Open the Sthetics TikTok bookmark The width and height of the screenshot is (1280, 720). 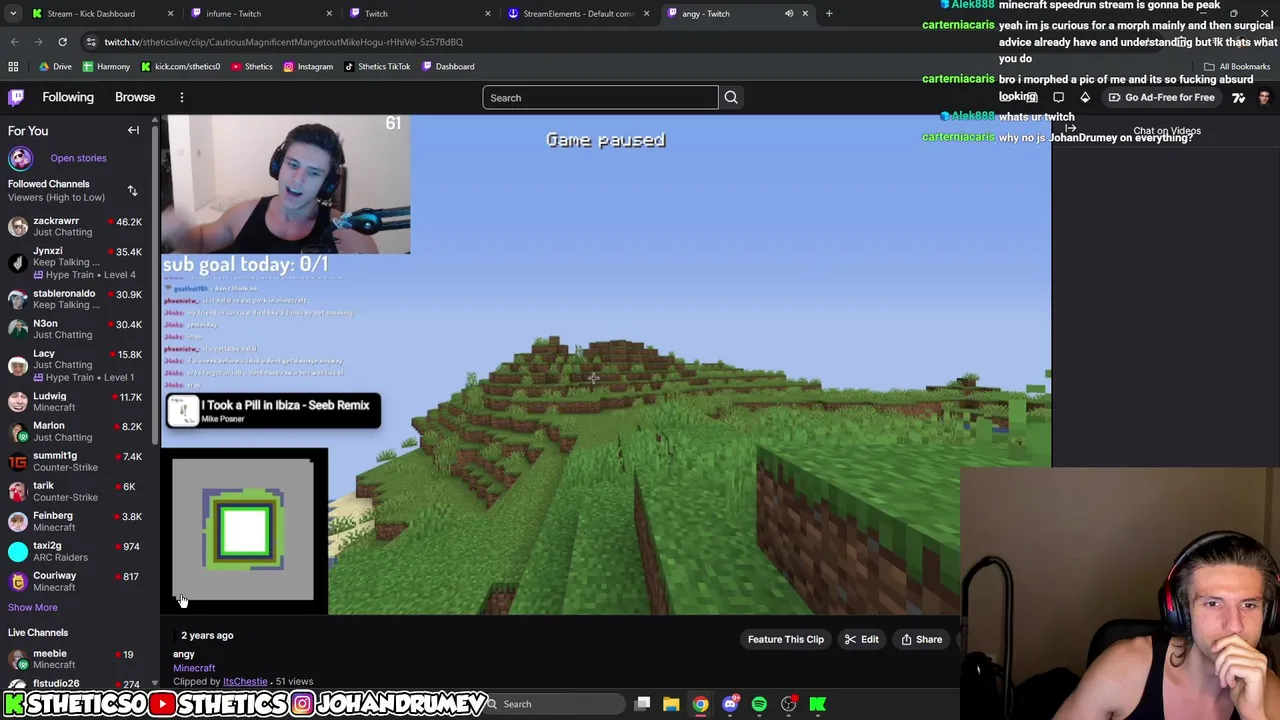(377, 66)
